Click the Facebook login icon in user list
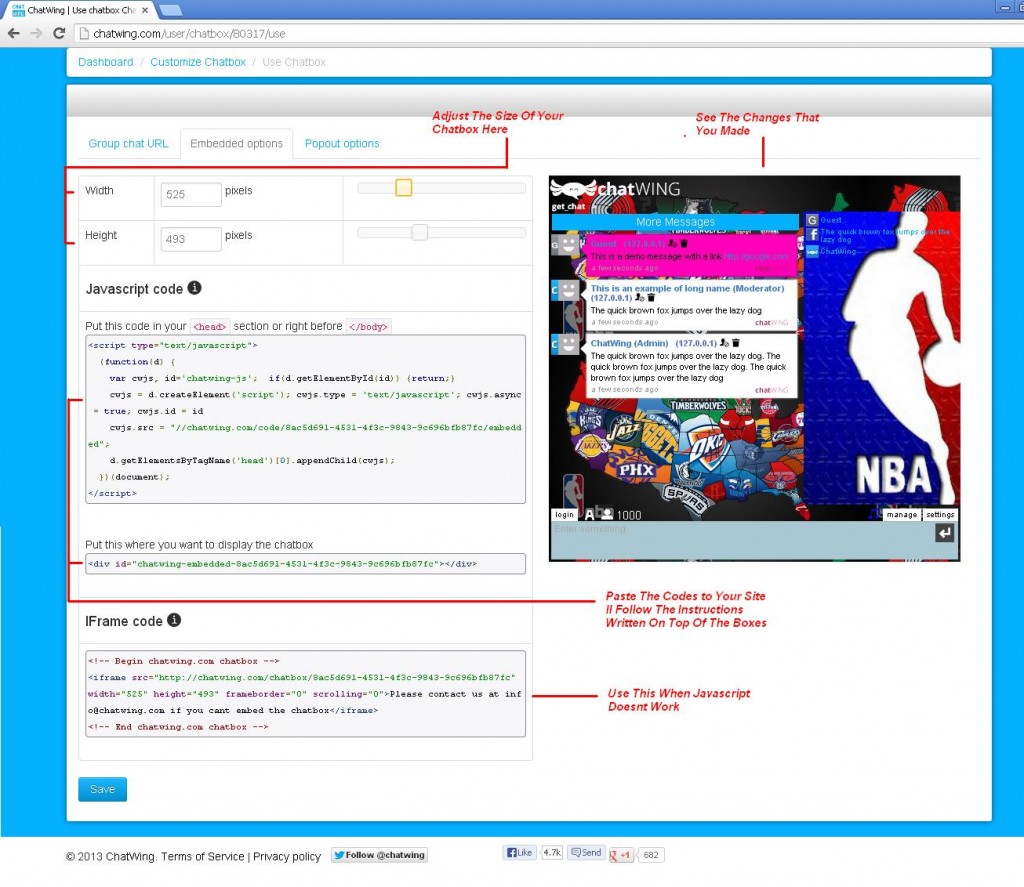Image resolution: width=1024 pixels, height=887 pixels. pos(812,234)
